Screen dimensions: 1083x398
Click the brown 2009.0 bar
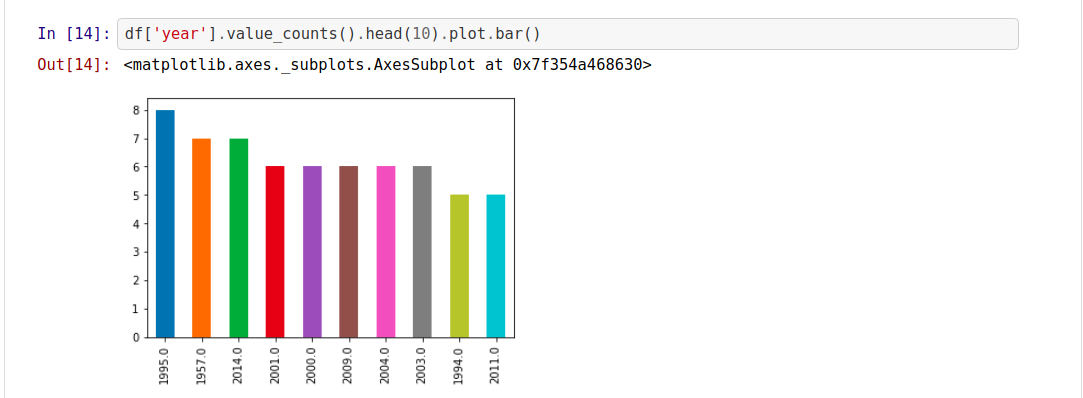pos(349,252)
